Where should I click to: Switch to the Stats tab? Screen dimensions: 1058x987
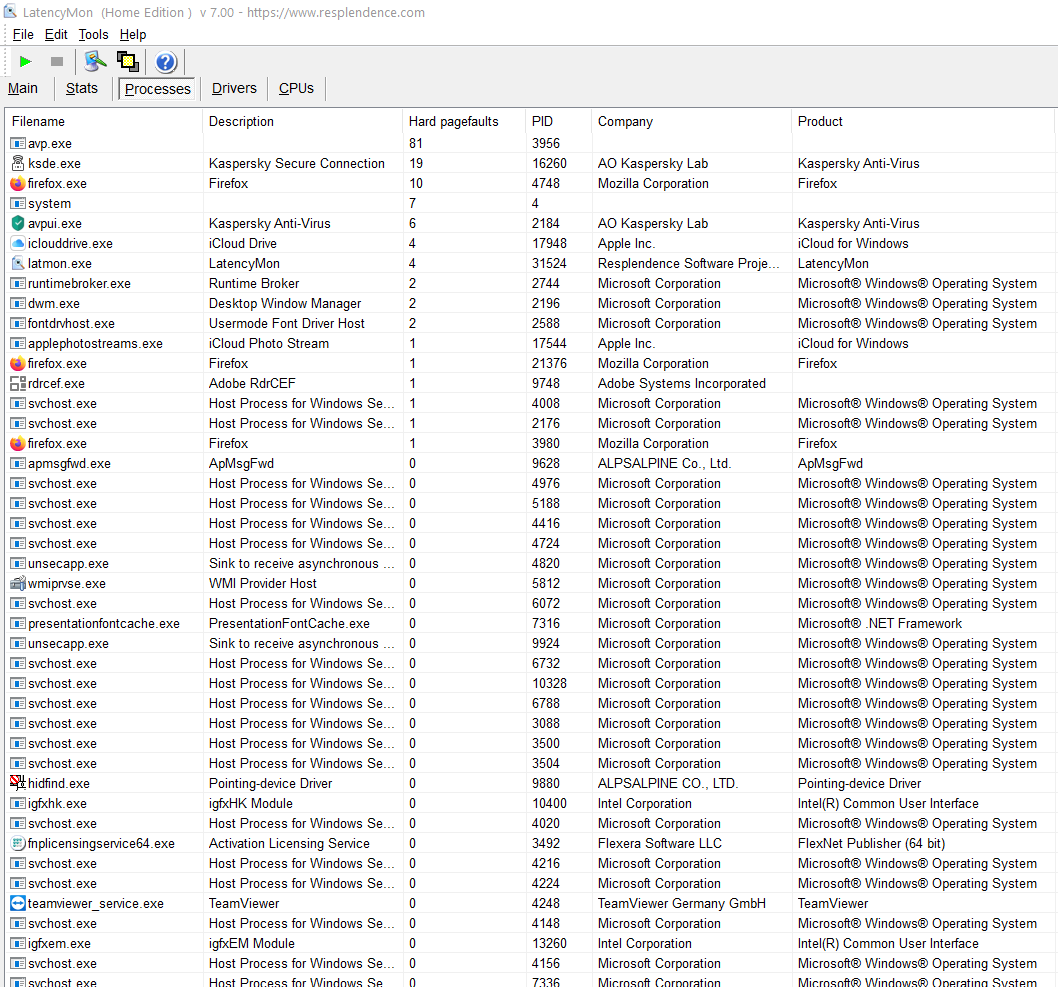[82, 88]
